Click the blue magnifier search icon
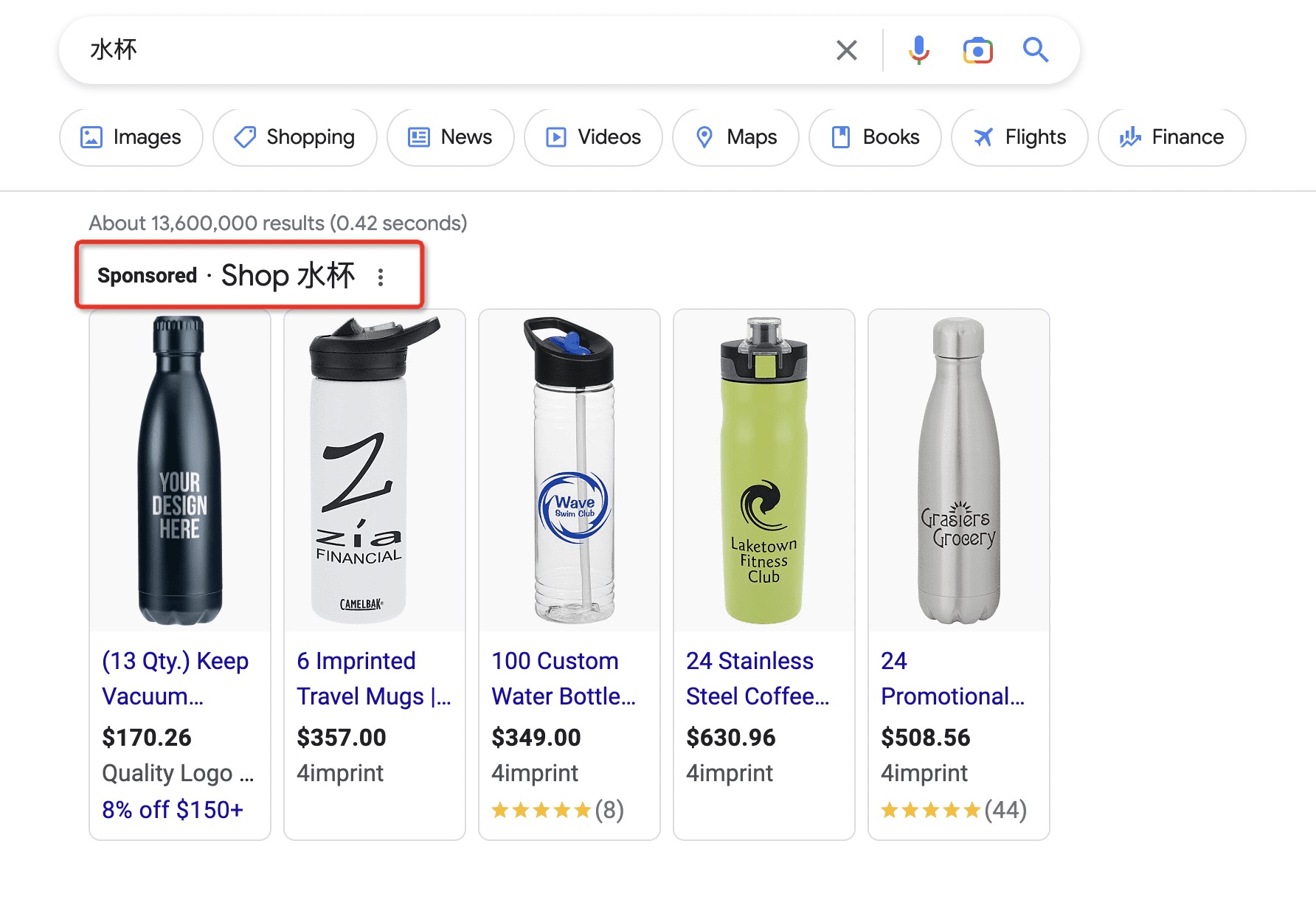Image resolution: width=1316 pixels, height=897 pixels. [1035, 50]
